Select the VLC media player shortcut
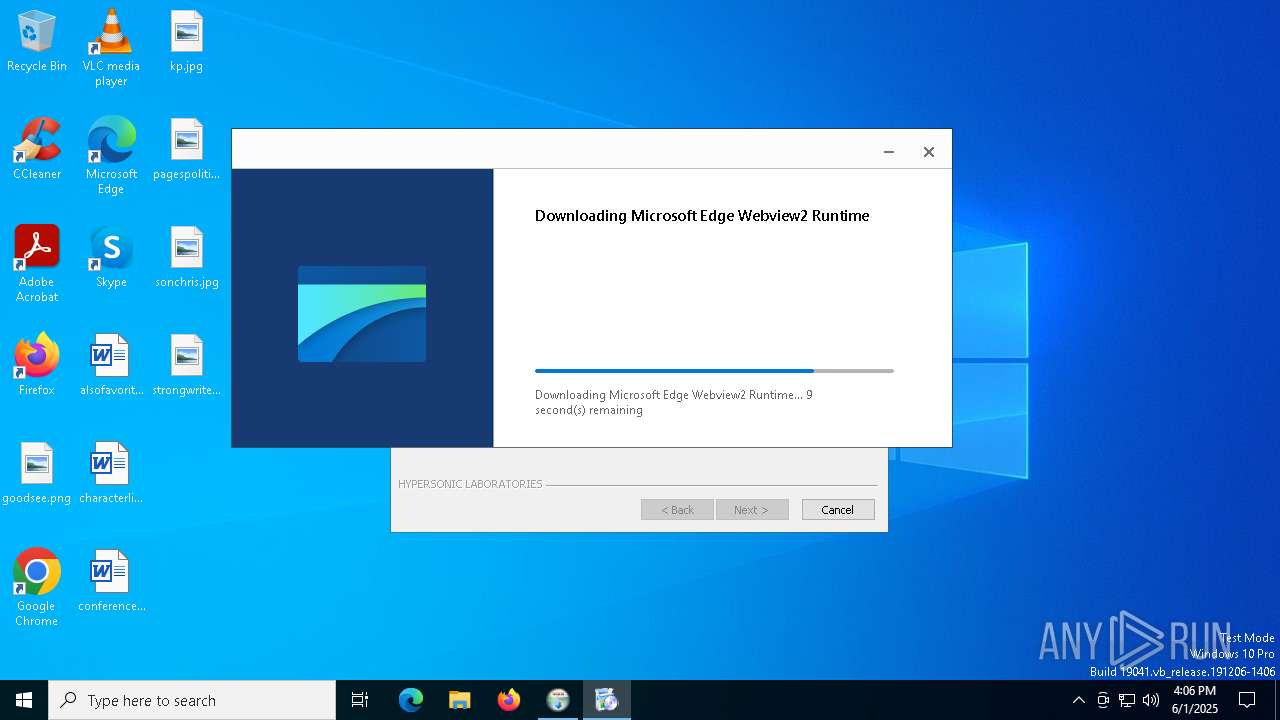1280x720 pixels. click(x=111, y=48)
